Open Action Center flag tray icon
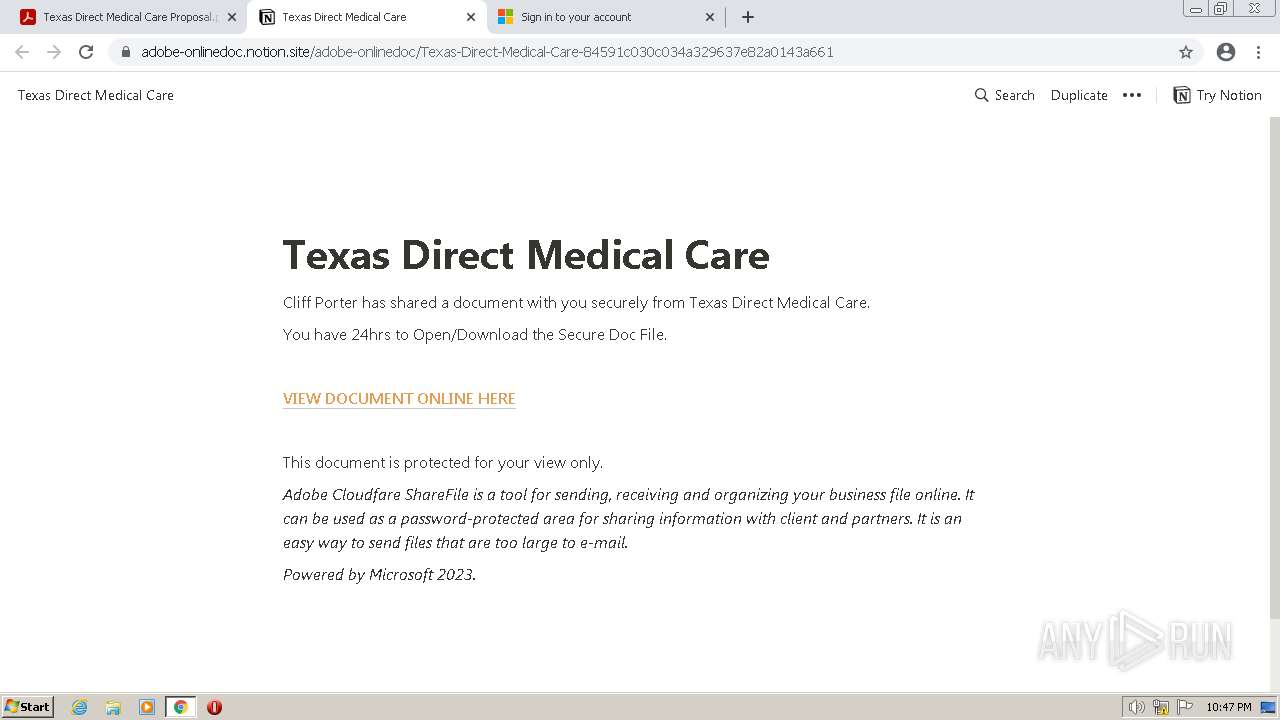 (1185, 707)
